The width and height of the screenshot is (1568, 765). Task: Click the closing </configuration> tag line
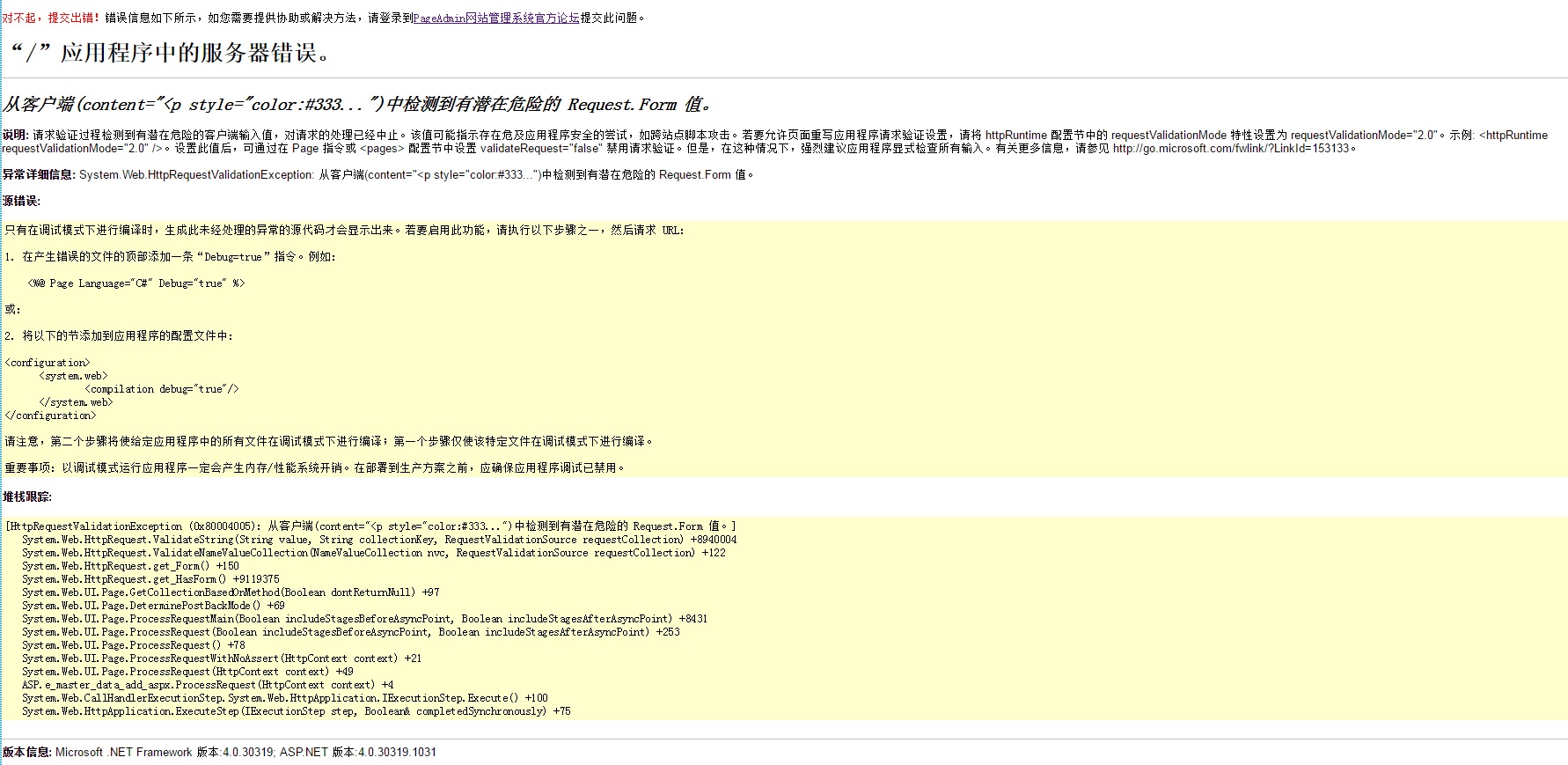(50, 416)
